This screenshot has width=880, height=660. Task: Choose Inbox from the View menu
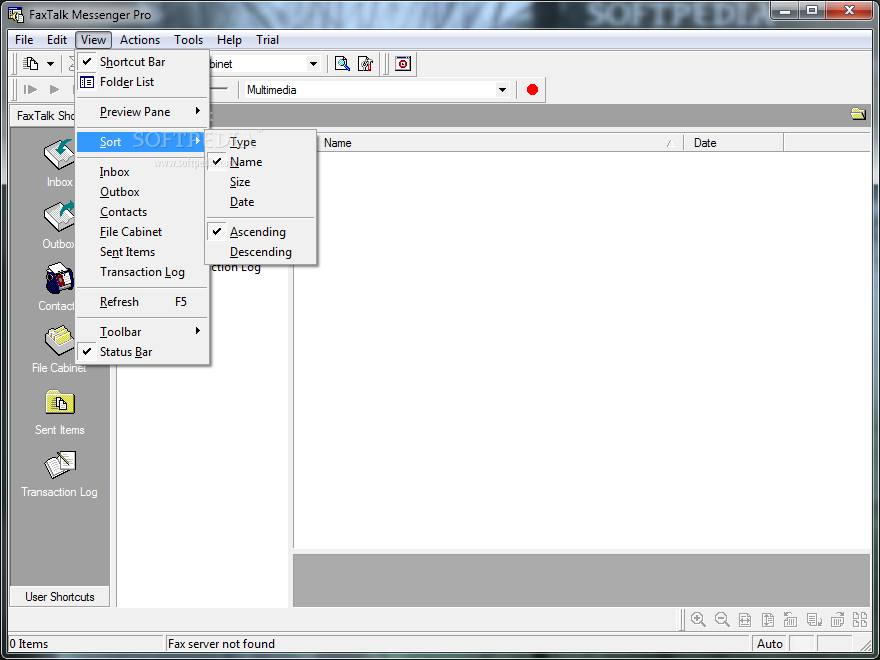click(x=143, y=172)
